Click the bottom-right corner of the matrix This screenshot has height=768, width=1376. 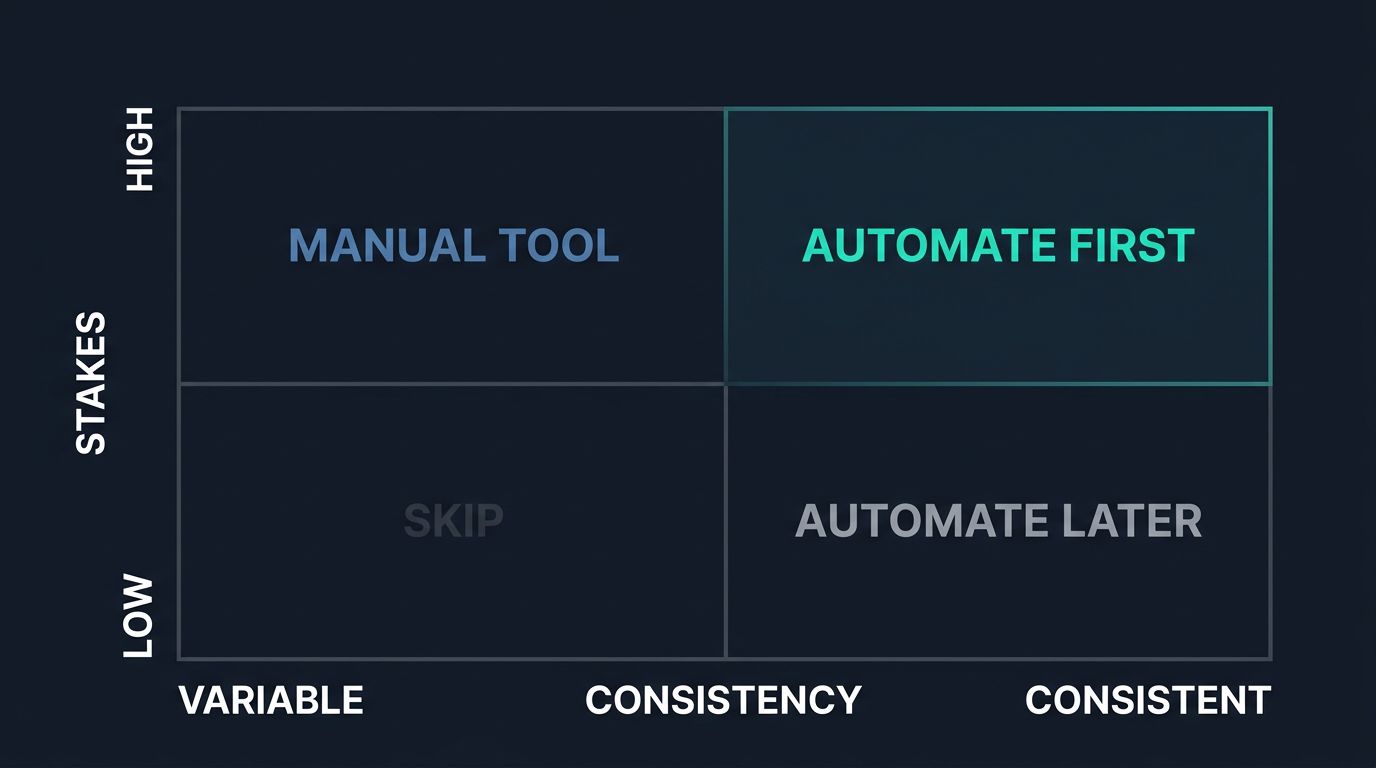(1270, 658)
